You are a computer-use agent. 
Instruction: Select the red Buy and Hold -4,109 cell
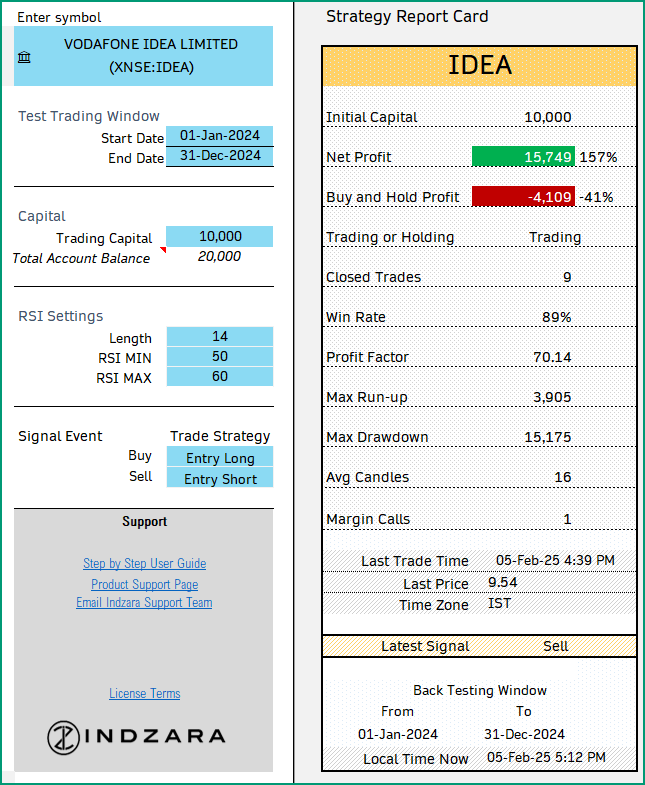tap(523, 197)
